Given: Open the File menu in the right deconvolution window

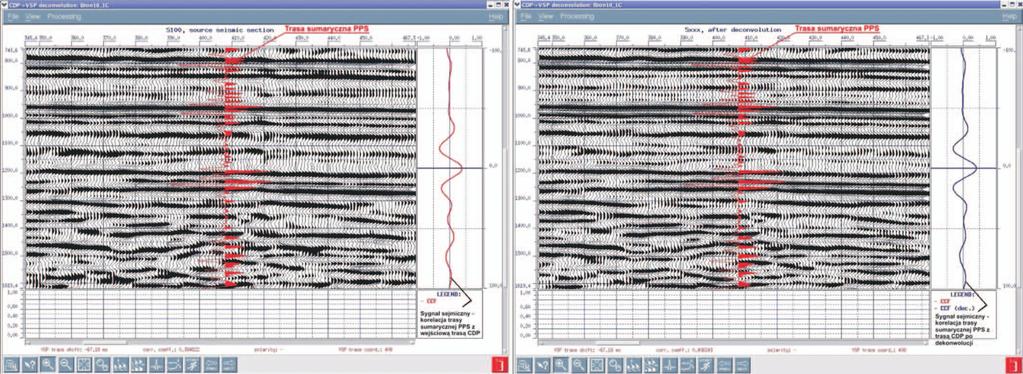Looking at the screenshot, I should (x=525, y=16).
